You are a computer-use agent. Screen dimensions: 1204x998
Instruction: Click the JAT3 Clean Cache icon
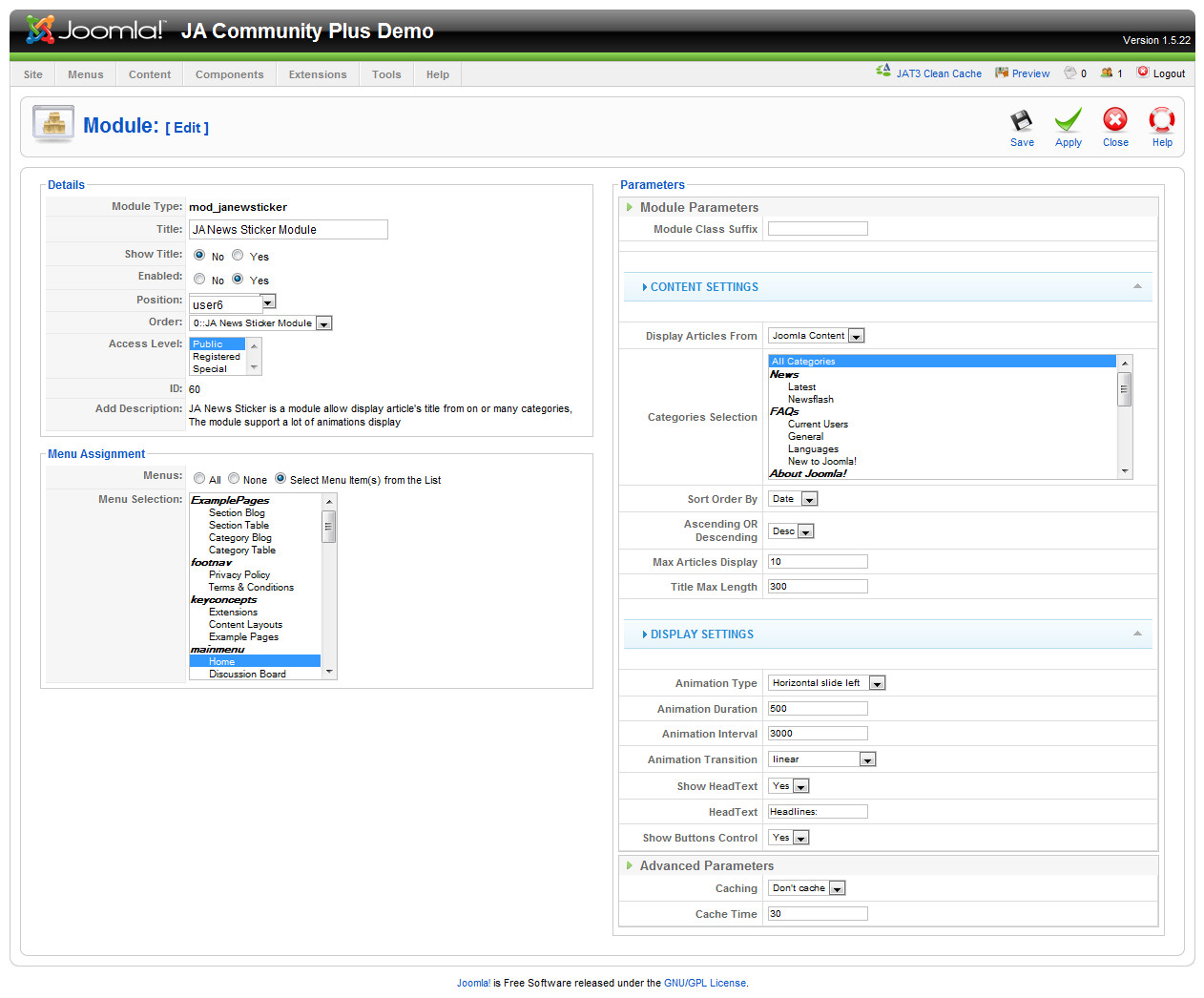(x=883, y=72)
